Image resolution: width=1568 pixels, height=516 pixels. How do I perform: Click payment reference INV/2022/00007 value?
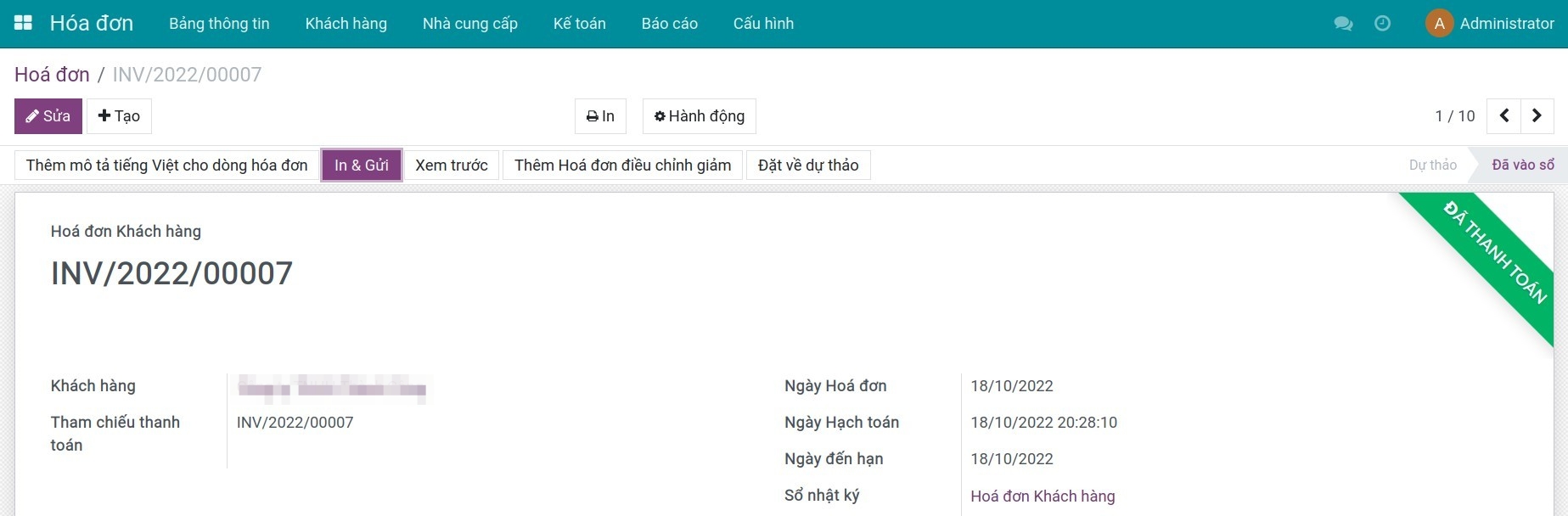(295, 423)
